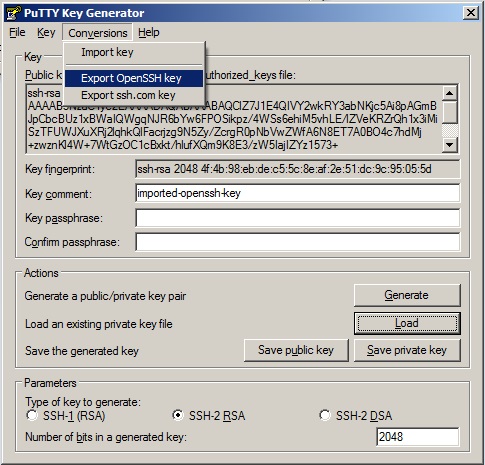Click the public key scrollbar up arrow
Screen dimensions: 485x465
coord(450,93)
